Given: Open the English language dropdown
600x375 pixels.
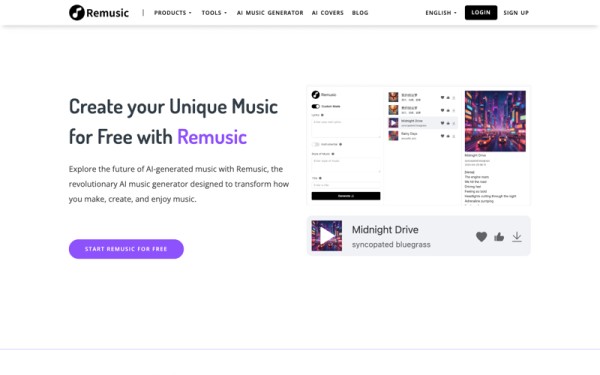Looking at the screenshot, I should (x=441, y=13).
